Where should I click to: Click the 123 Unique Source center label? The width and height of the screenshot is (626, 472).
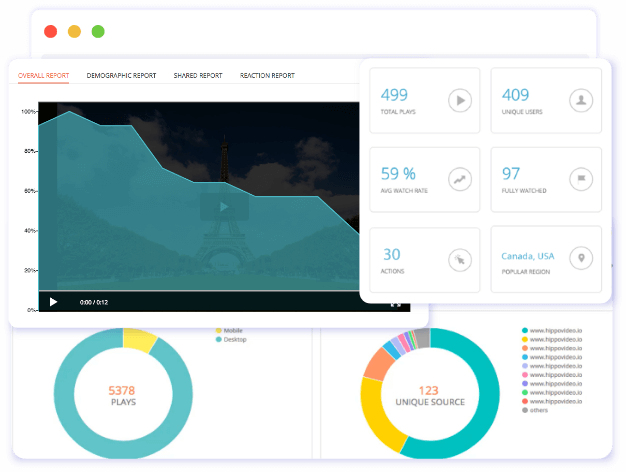pyautogui.click(x=430, y=396)
